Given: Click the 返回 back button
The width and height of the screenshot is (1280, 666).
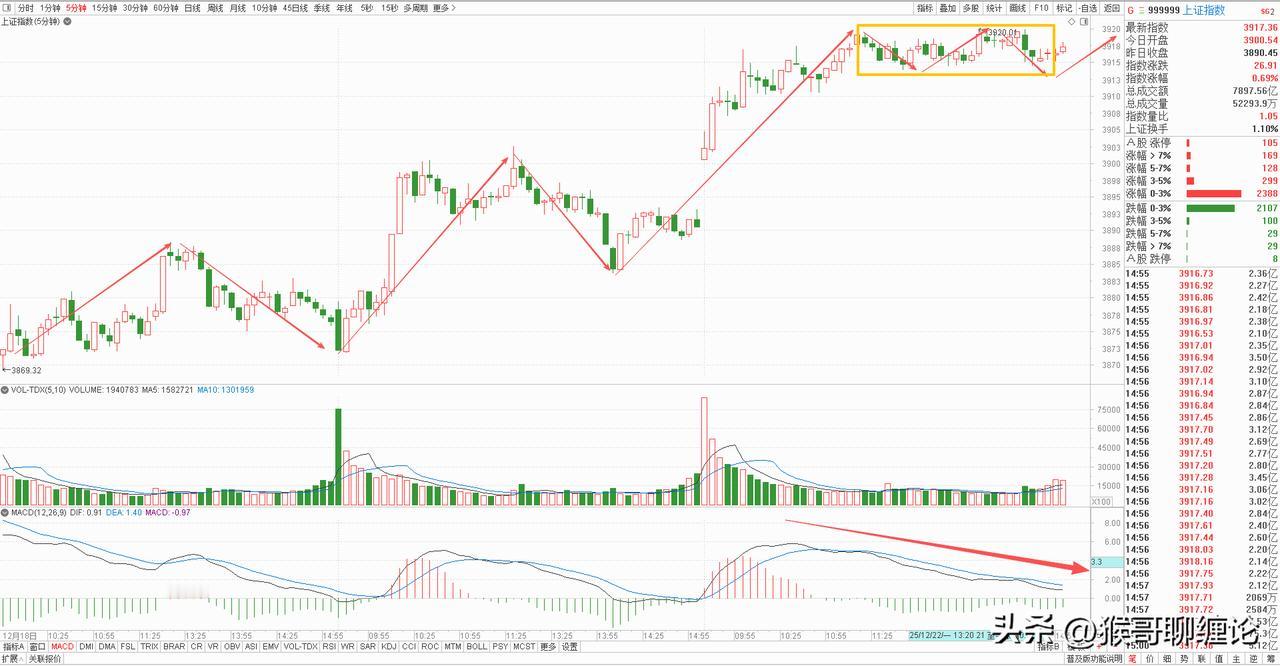Looking at the screenshot, I should tap(1112, 8).
